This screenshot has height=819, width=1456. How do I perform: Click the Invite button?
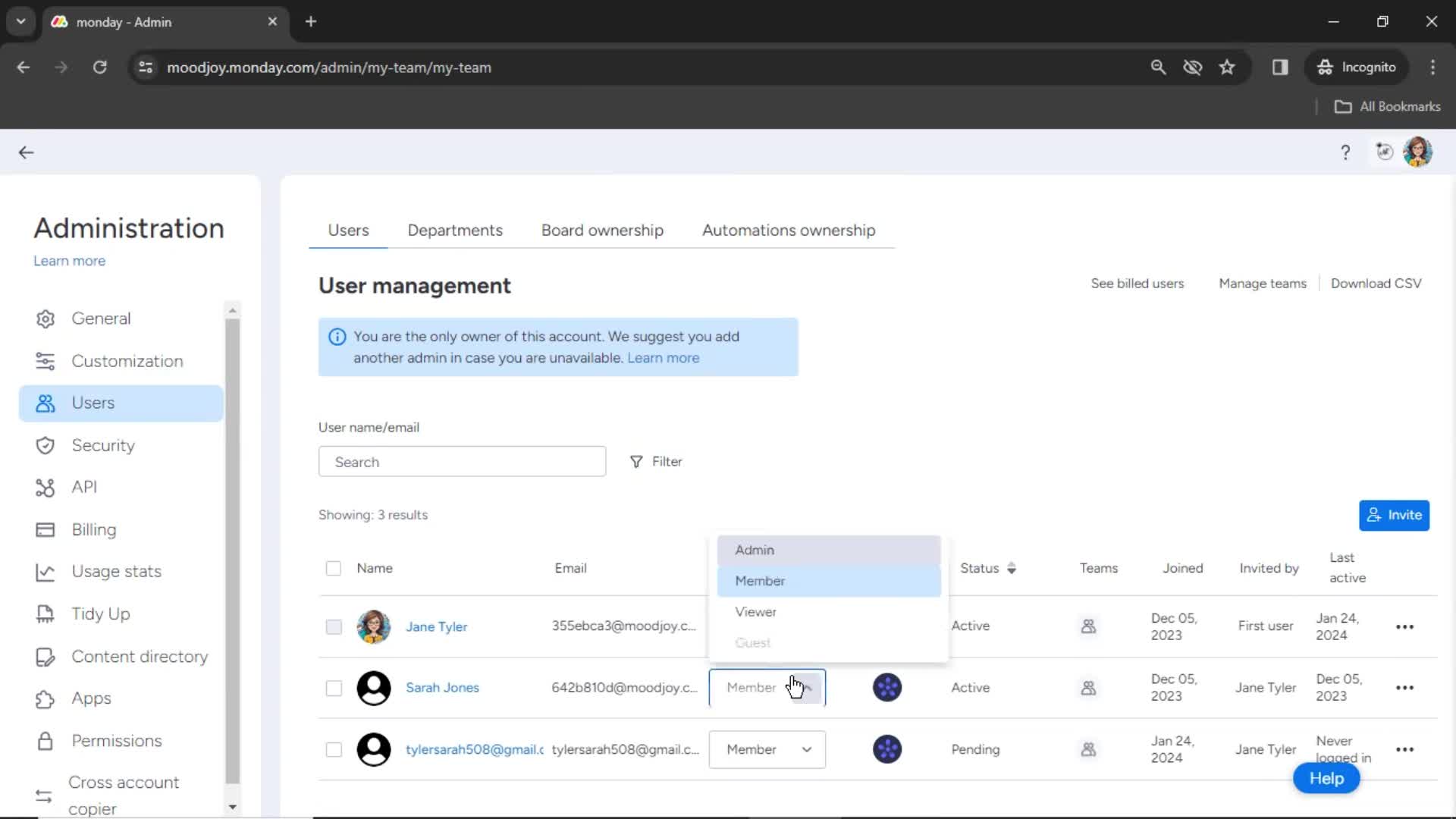click(x=1394, y=516)
